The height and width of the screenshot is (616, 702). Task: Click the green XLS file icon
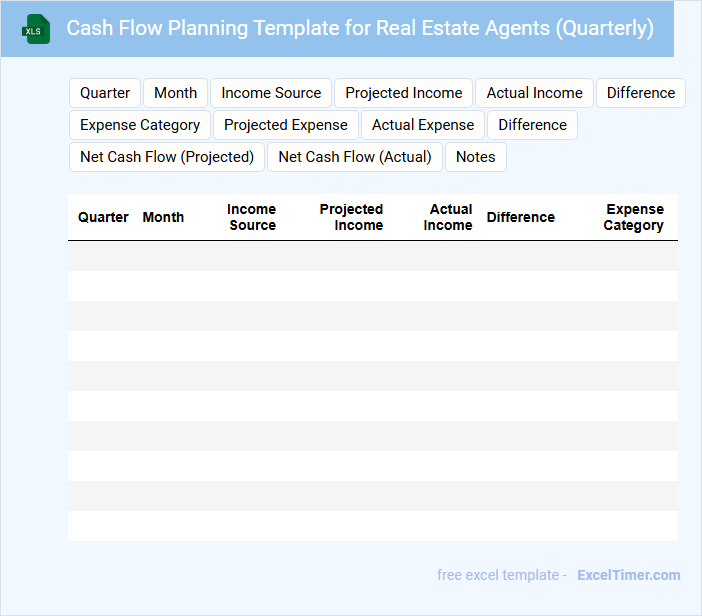point(35,29)
